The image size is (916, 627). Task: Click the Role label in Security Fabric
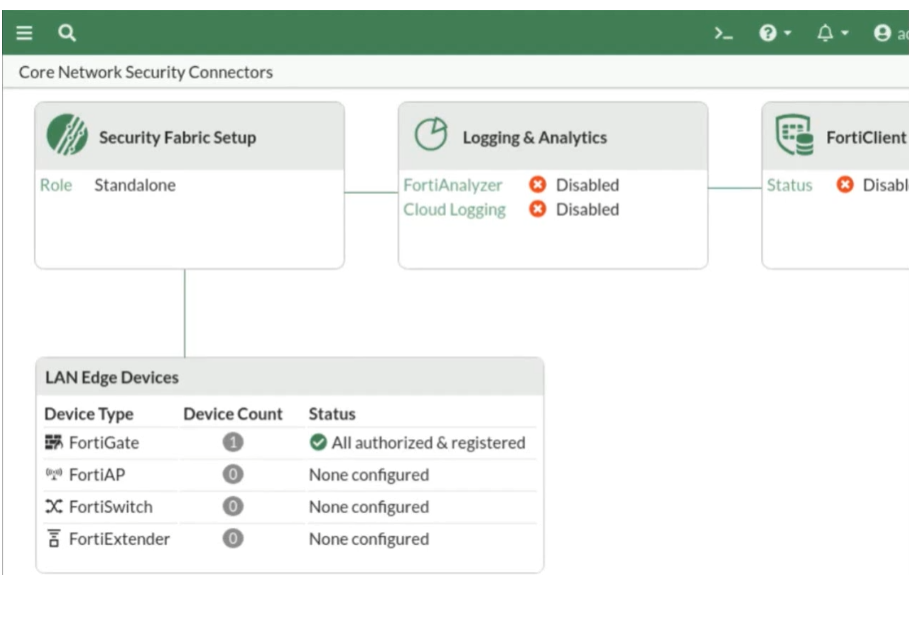point(56,185)
